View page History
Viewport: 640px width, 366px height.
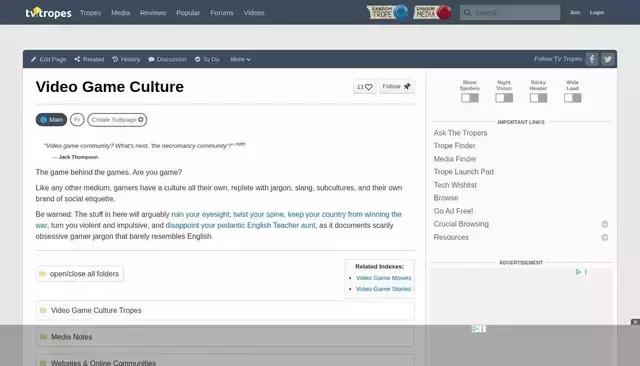[126, 59]
